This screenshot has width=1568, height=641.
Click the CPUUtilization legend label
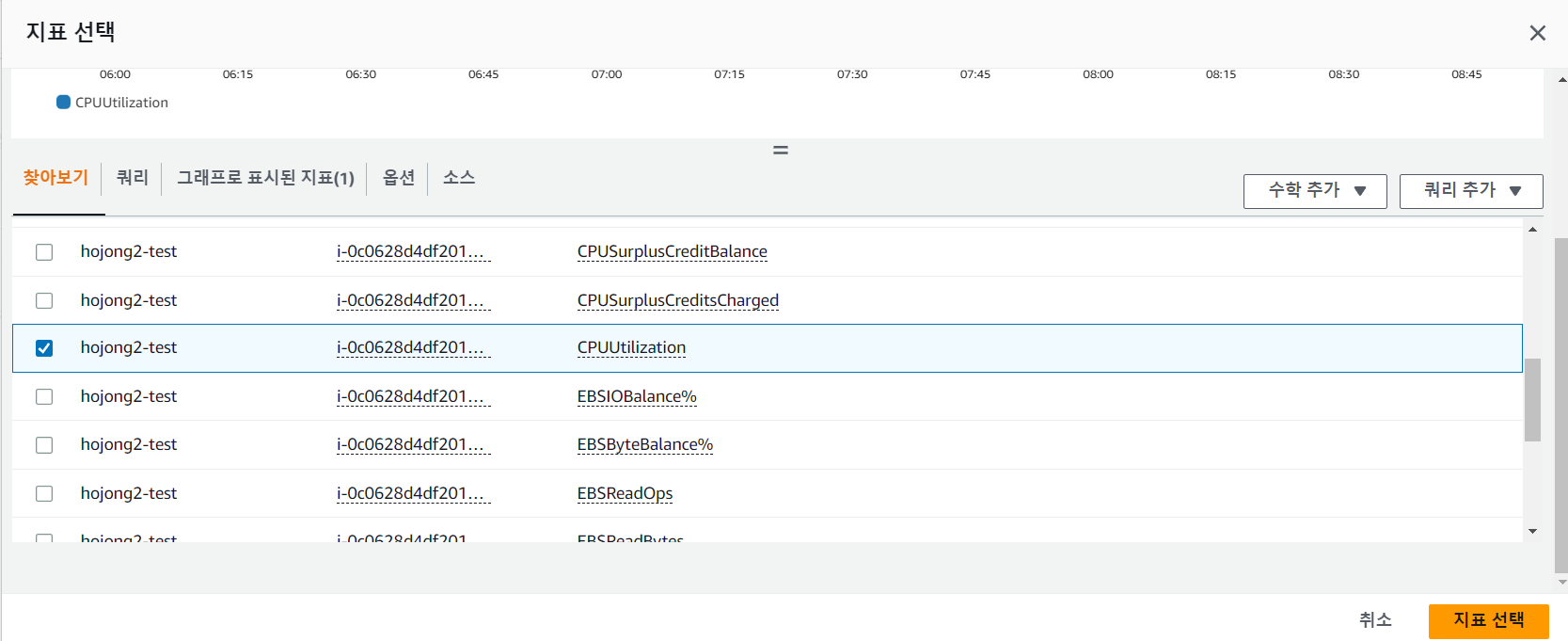click(121, 103)
